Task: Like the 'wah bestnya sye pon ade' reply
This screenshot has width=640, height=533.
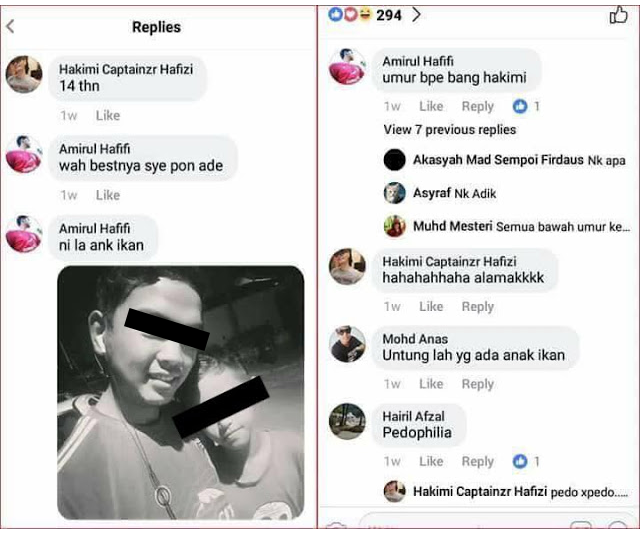Action: pyautogui.click(x=108, y=195)
